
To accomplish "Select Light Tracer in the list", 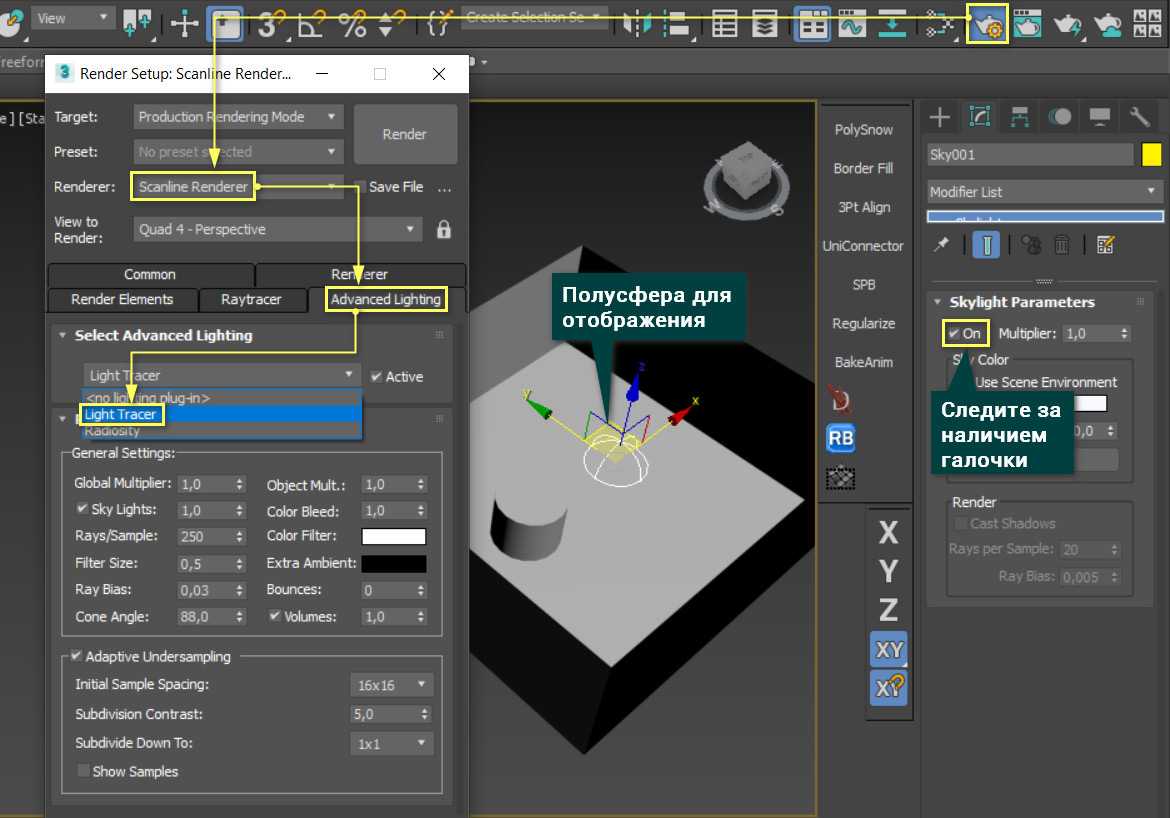I will point(121,414).
